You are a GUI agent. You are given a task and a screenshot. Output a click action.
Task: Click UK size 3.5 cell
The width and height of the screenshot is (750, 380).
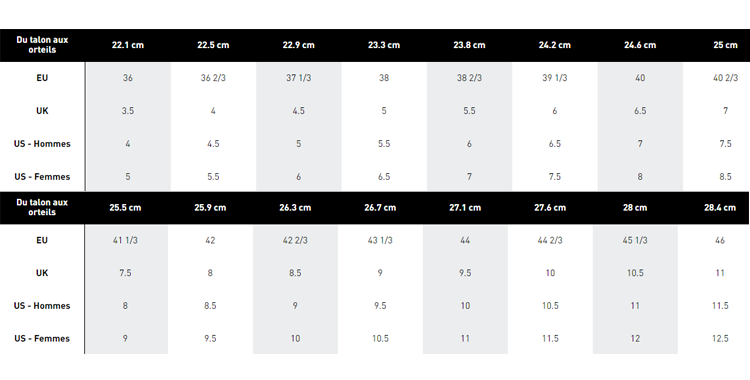[x=128, y=111]
